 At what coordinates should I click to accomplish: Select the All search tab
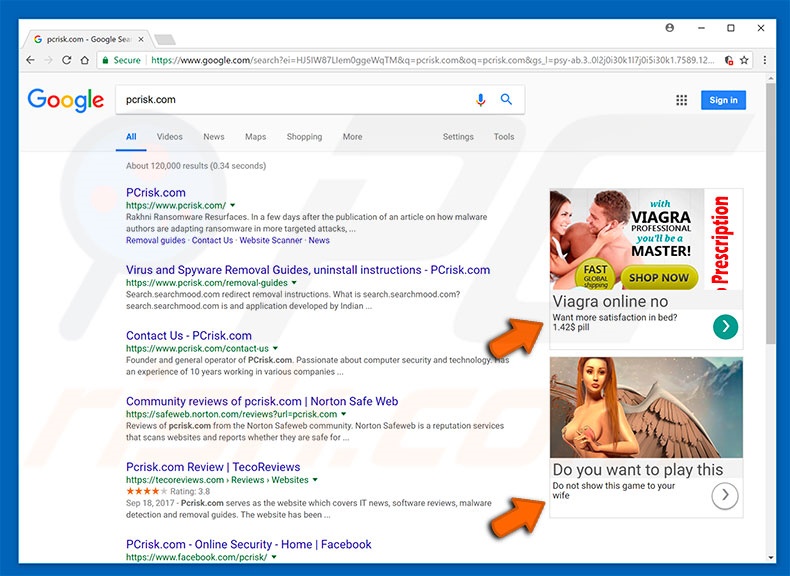click(x=131, y=137)
